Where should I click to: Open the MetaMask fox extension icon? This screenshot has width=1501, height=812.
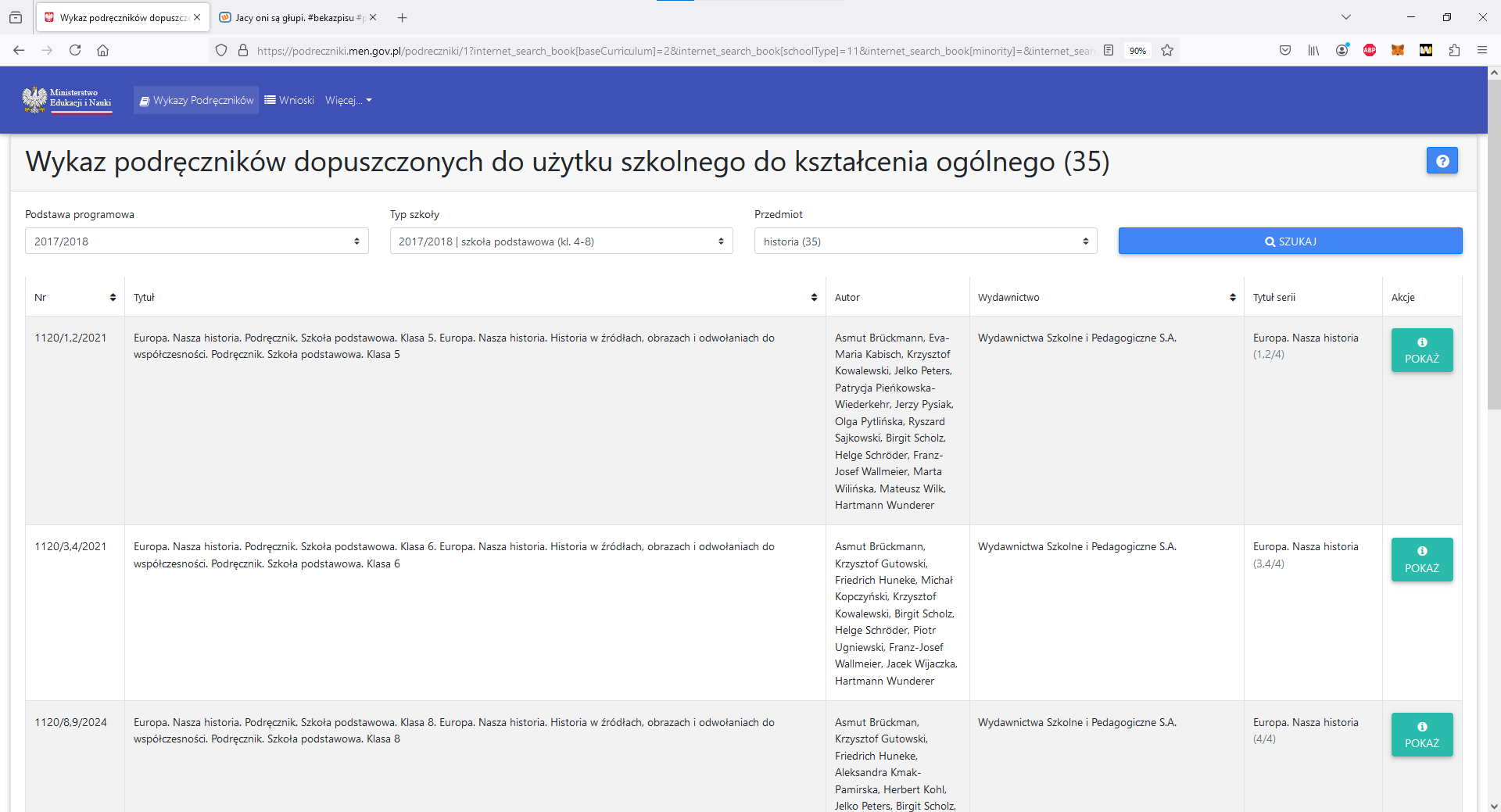pos(1398,50)
